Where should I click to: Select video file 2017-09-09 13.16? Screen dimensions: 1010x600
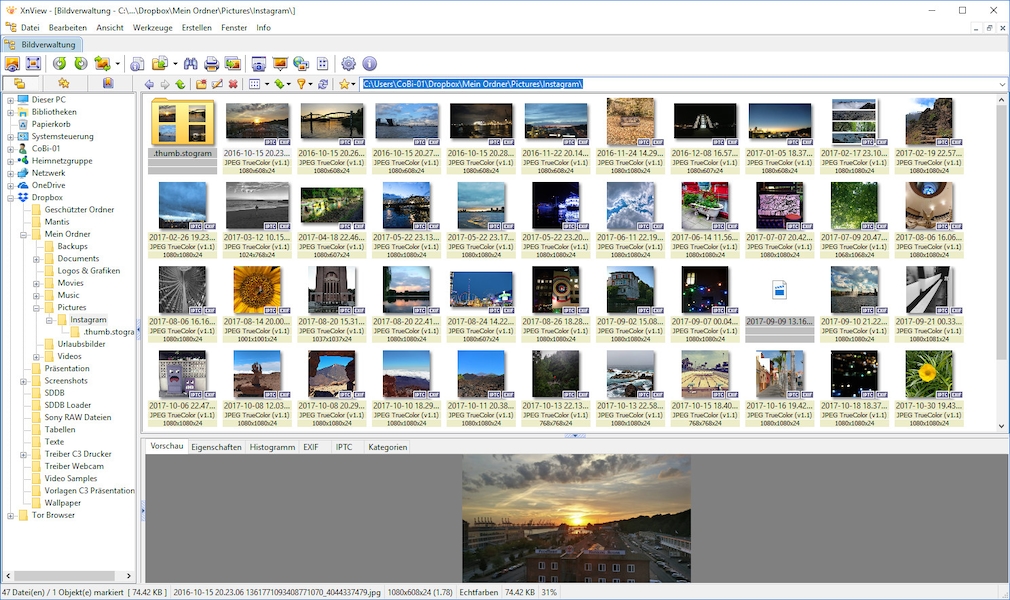[x=779, y=304]
